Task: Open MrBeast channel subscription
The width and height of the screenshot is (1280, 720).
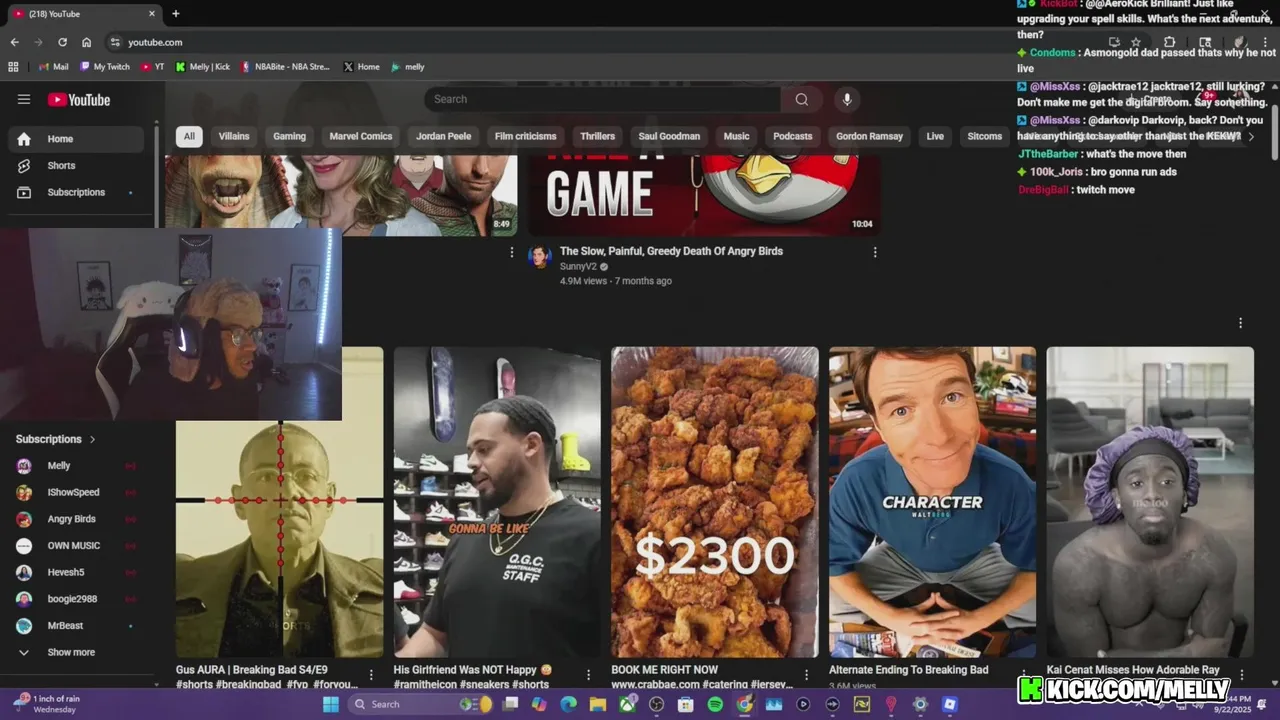Action: click(x=76, y=626)
